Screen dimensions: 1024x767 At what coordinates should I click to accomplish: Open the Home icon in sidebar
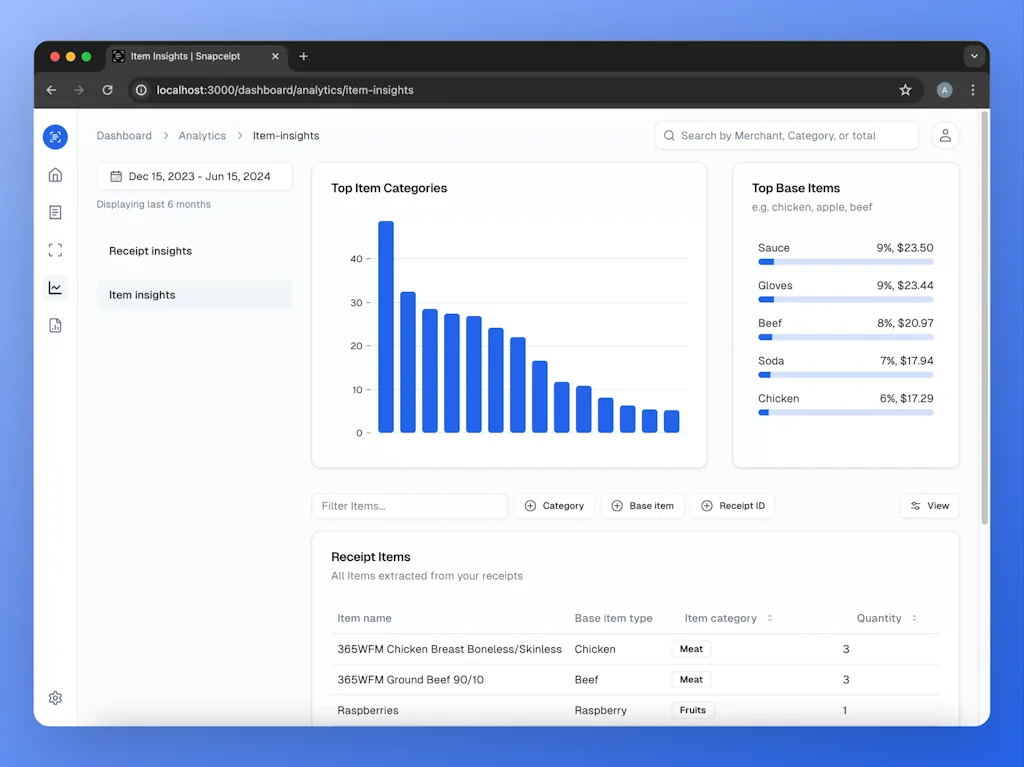[55, 175]
